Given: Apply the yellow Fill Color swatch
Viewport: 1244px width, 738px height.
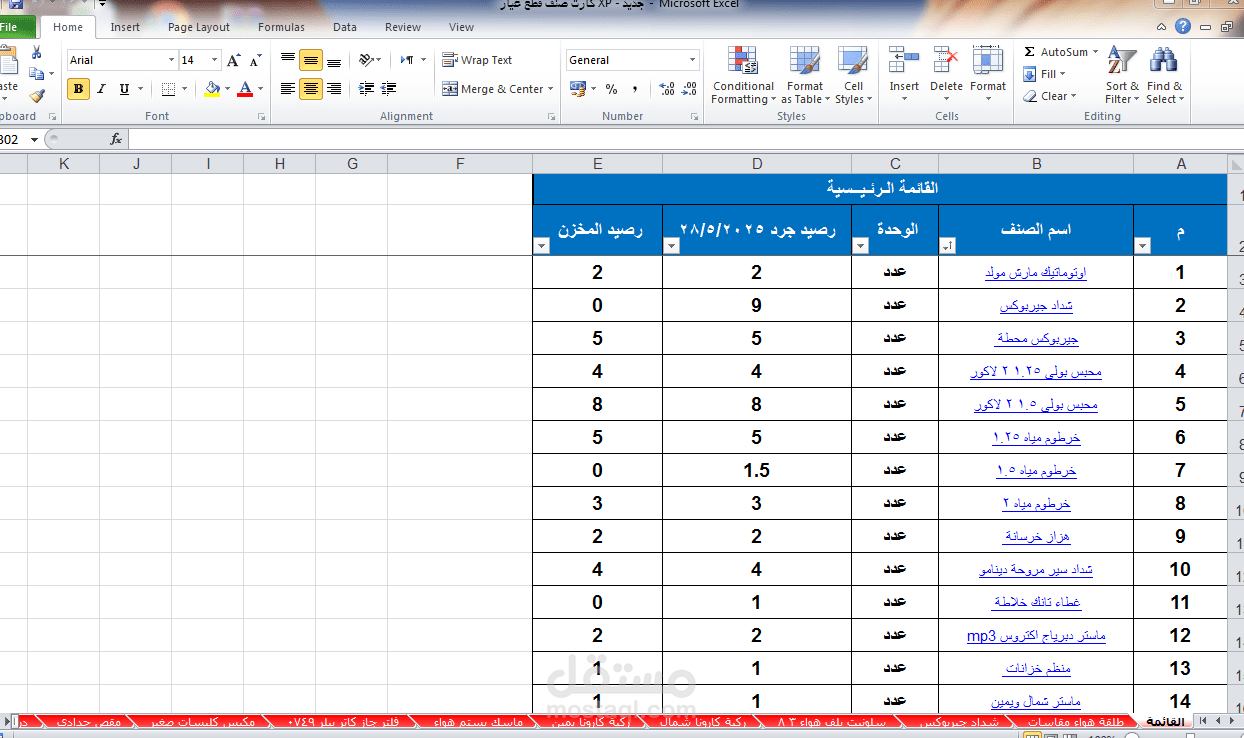Looking at the screenshot, I should pyautogui.click(x=212, y=89).
